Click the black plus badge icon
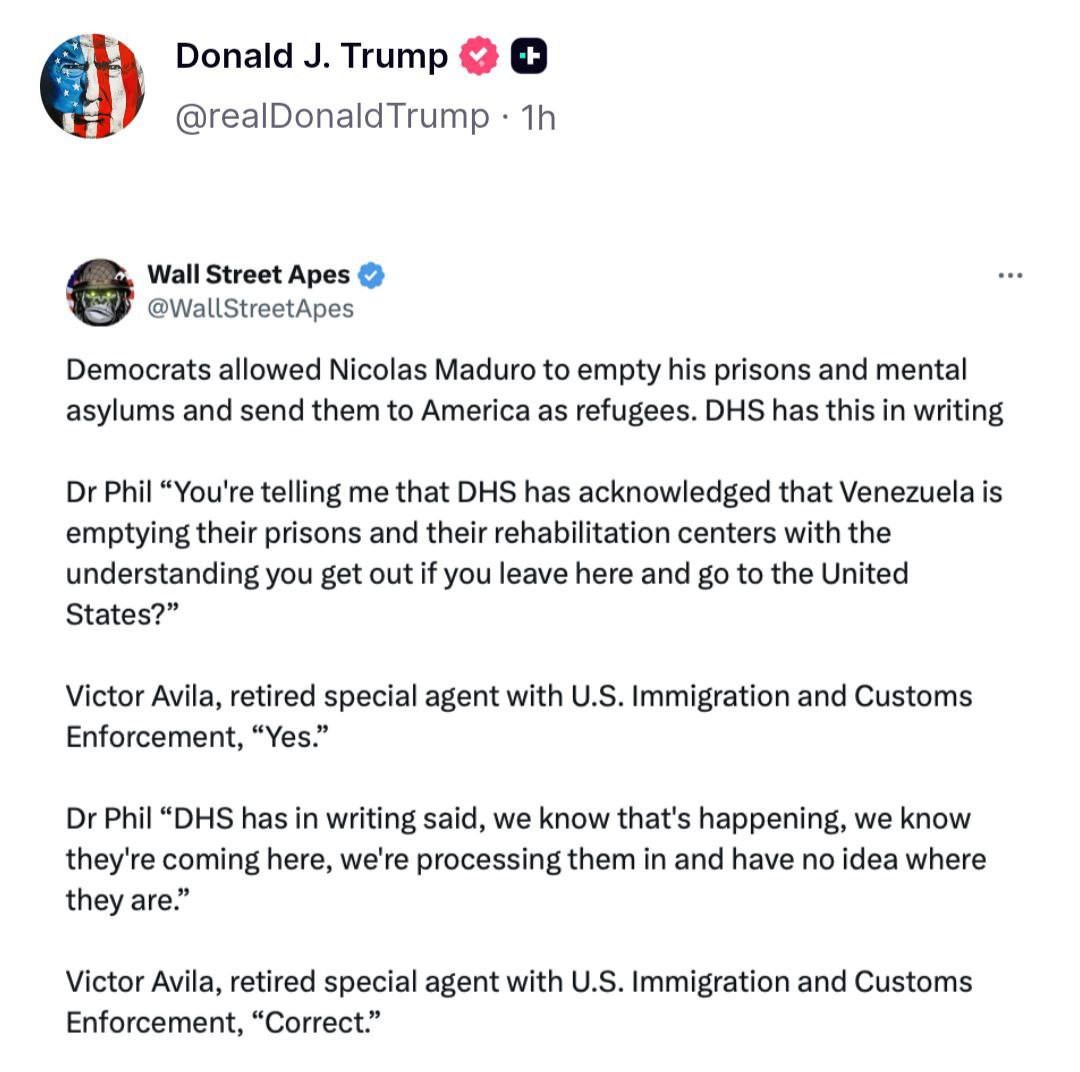1080x1072 pixels. pos(529,57)
